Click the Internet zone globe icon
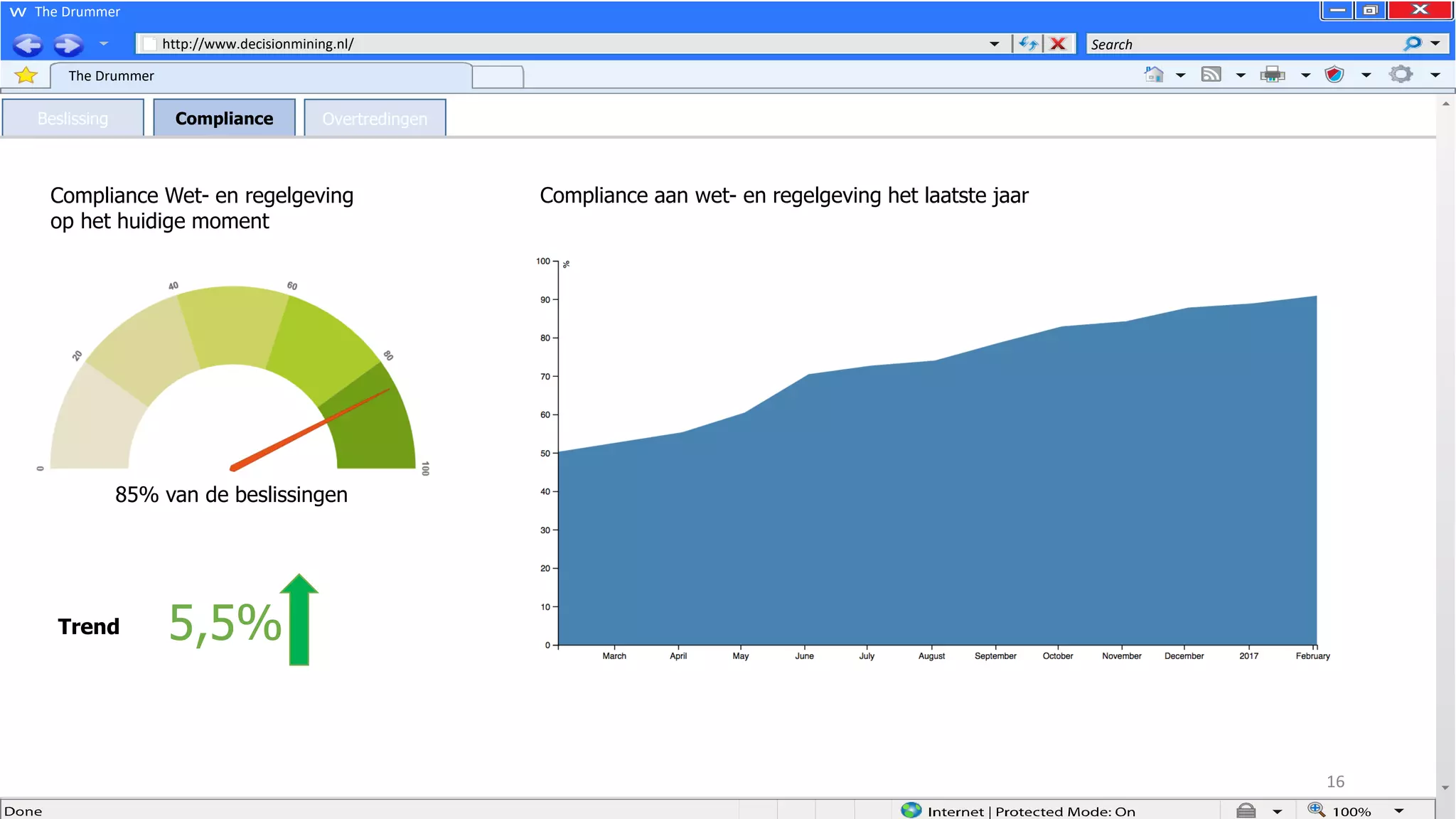This screenshot has height=819, width=1456. 911,810
